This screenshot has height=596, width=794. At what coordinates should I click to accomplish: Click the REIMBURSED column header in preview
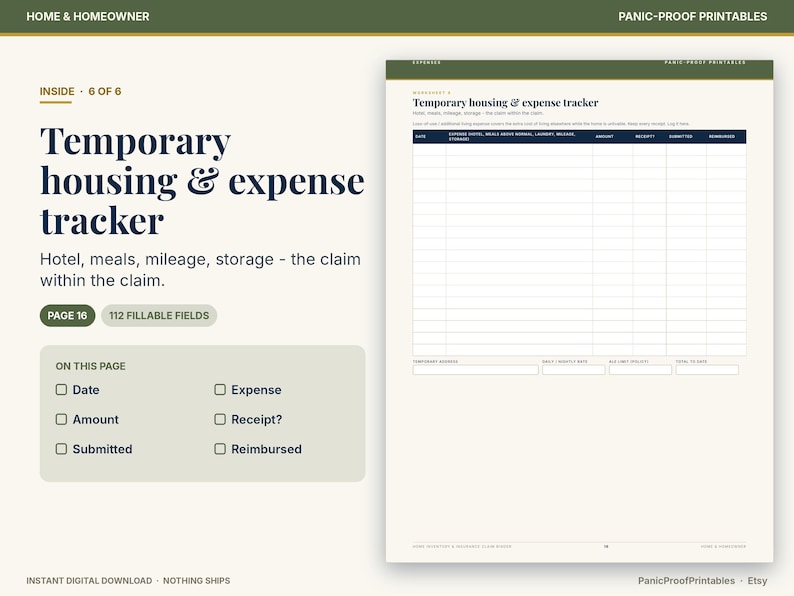(722, 137)
